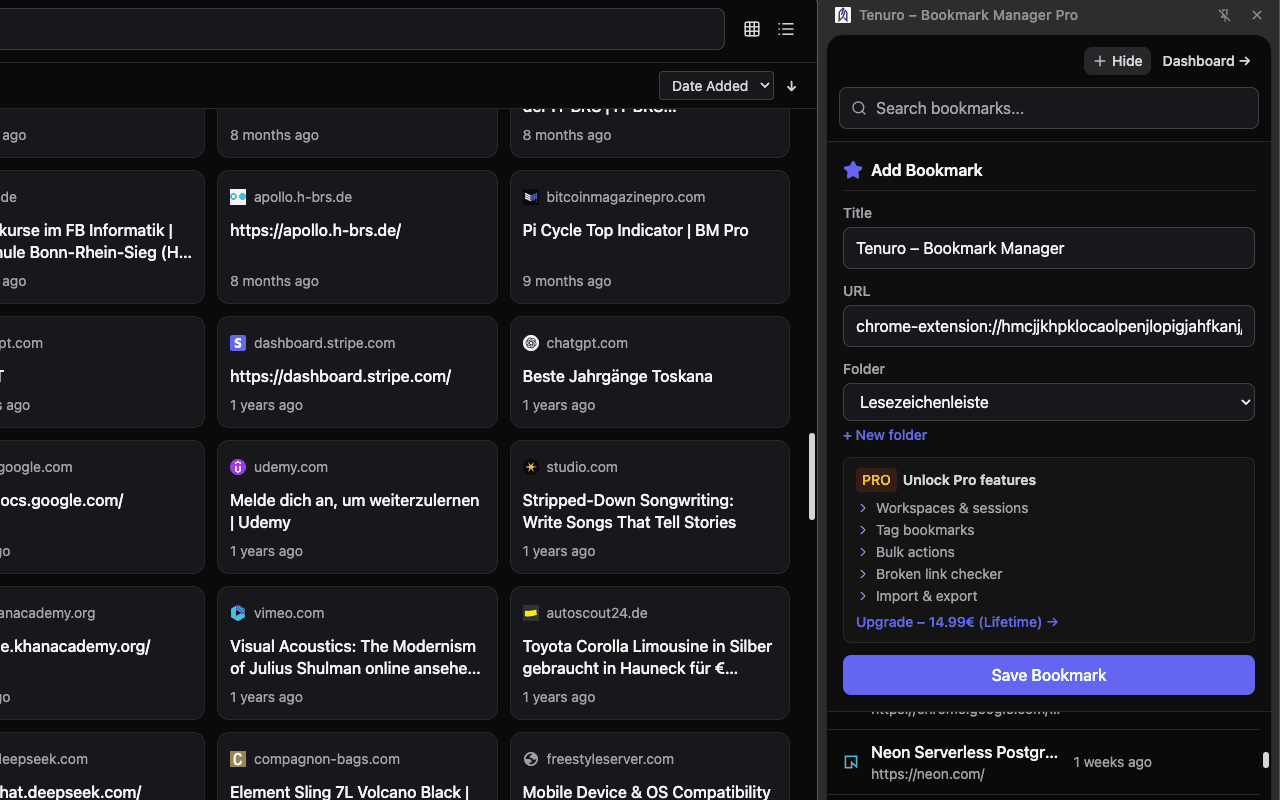The width and height of the screenshot is (1280, 800).
Task: Open Stripped-Down Songwriting bookmark
Action: pyautogui.click(x=650, y=507)
